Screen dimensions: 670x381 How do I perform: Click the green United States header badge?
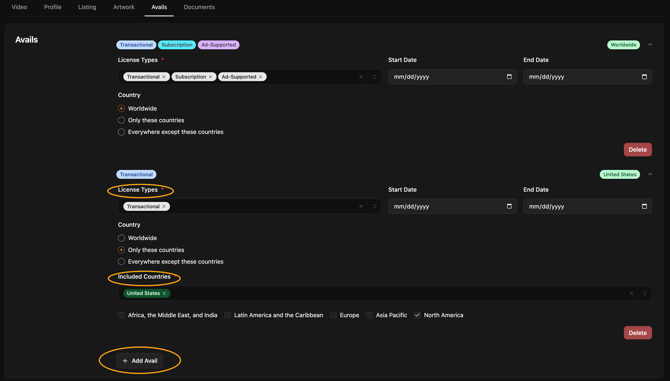point(620,174)
